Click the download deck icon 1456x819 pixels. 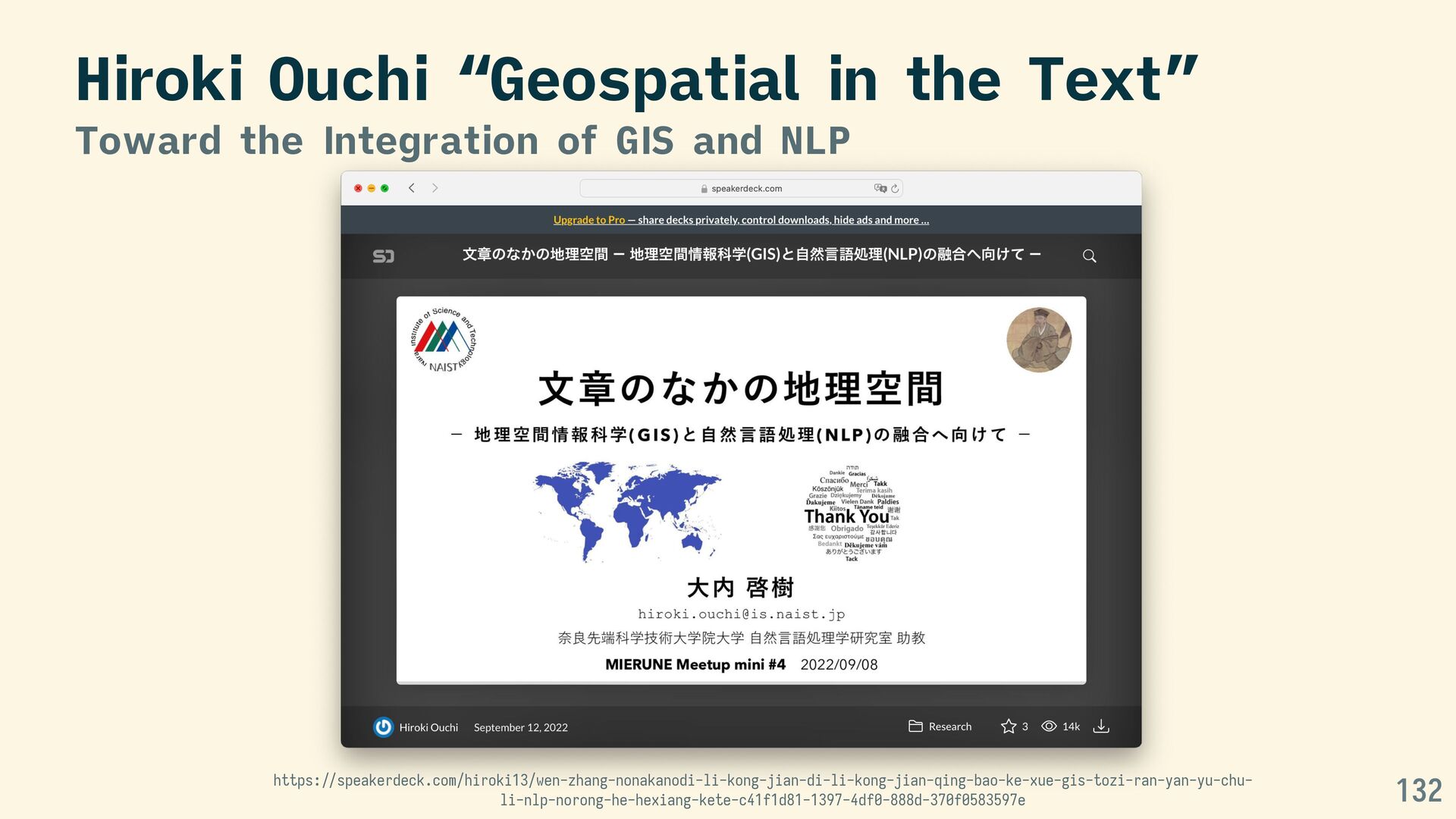1101,726
